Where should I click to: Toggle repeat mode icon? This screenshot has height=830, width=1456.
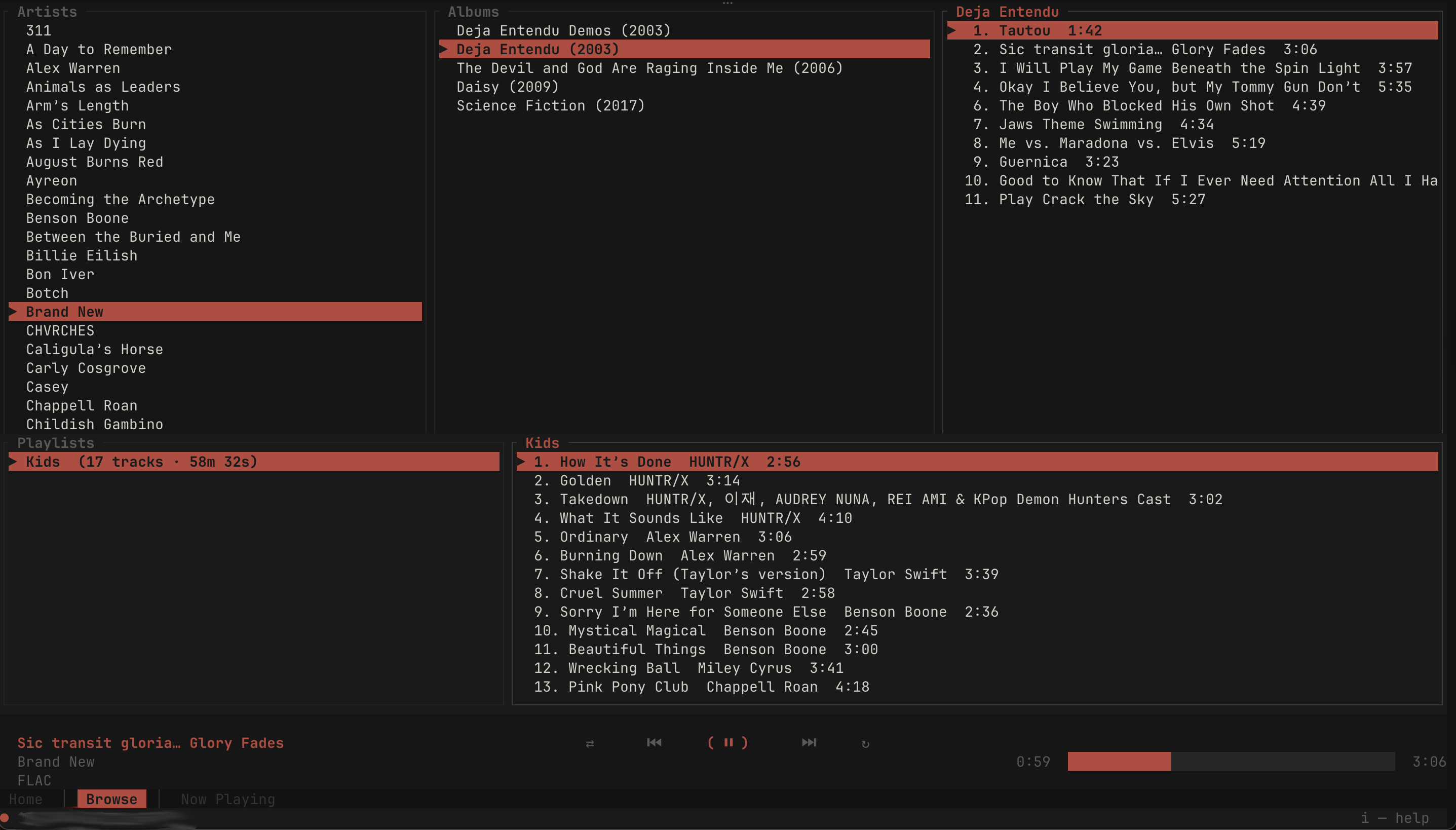(865, 743)
